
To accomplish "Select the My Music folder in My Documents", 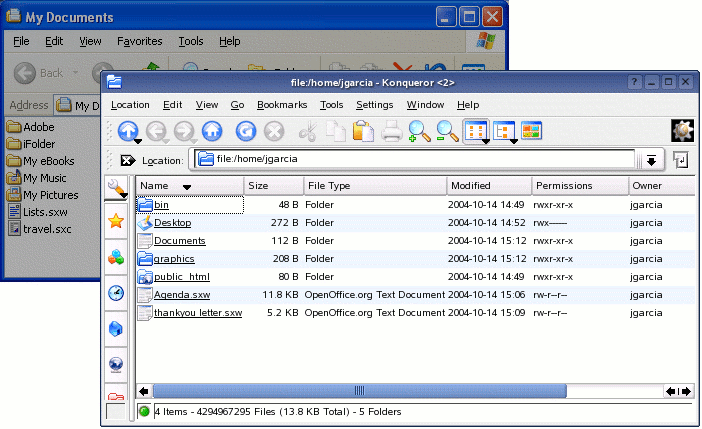I will coord(46,178).
